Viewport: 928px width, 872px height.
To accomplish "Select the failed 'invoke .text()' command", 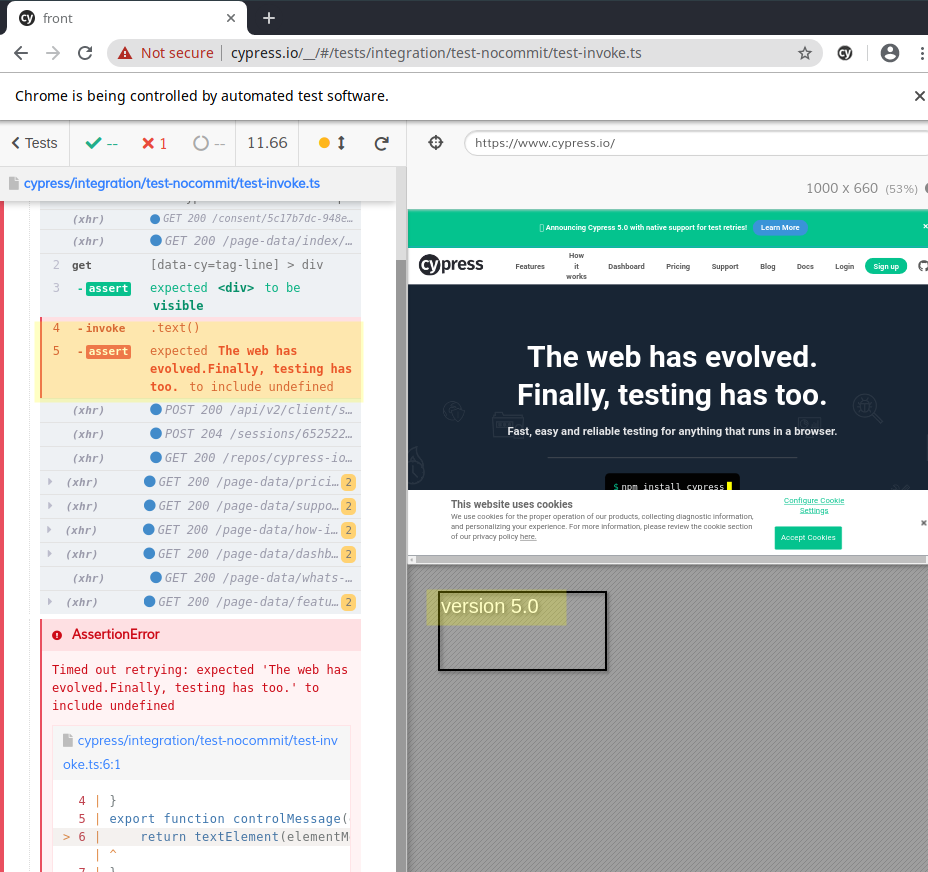I will tap(200, 328).
